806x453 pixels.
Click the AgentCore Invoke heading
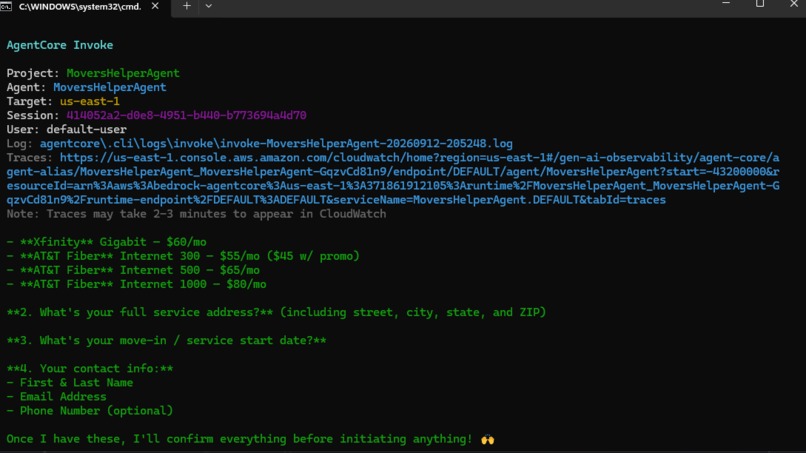point(60,45)
